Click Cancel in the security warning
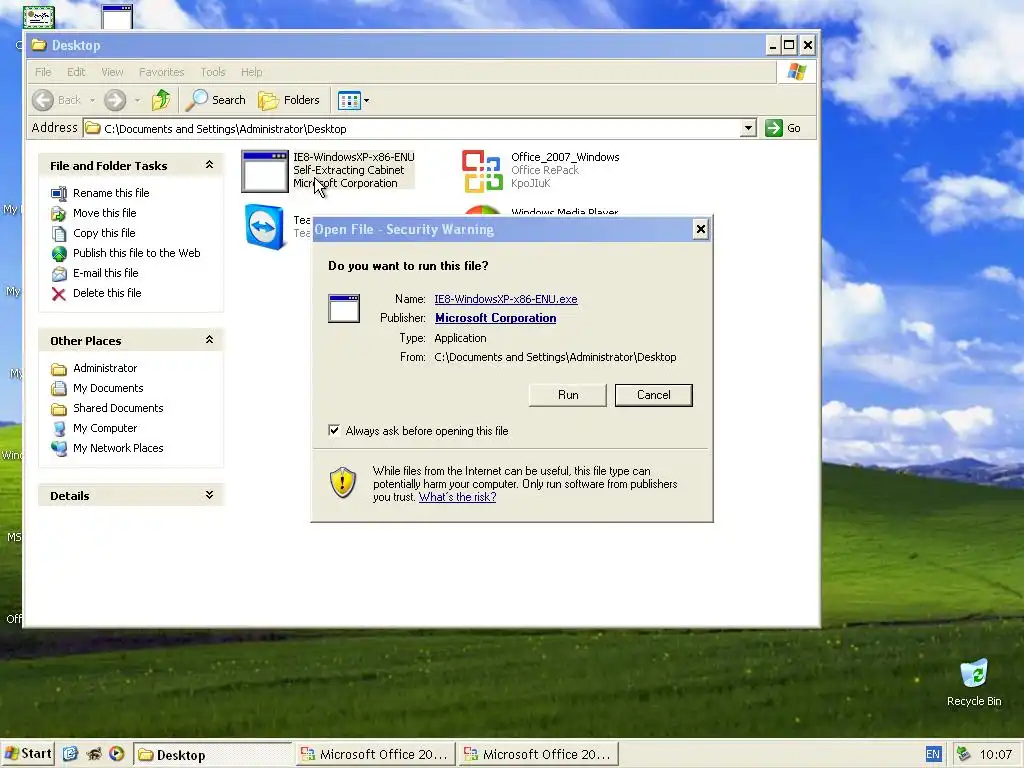The height and width of the screenshot is (768, 1024). click(x=654, y=395)
